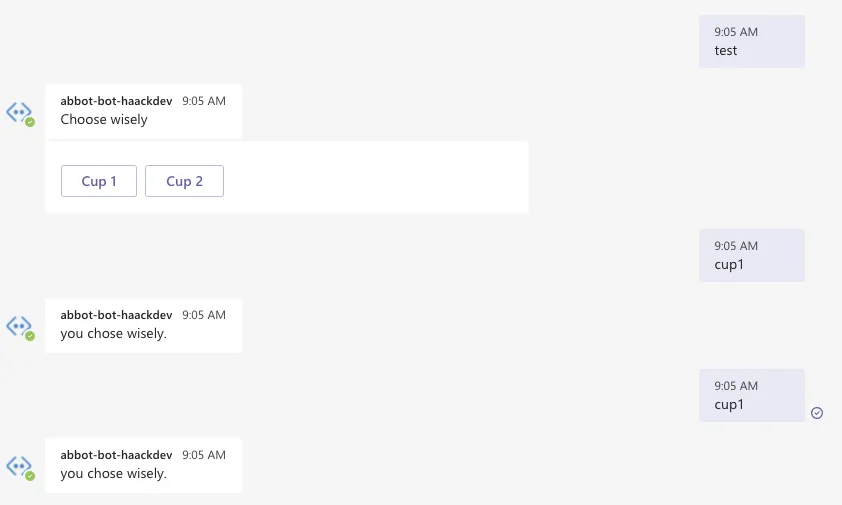Select the last "cup1" sent message
This screenshot has height=505, width=842.
pos(751,396)
